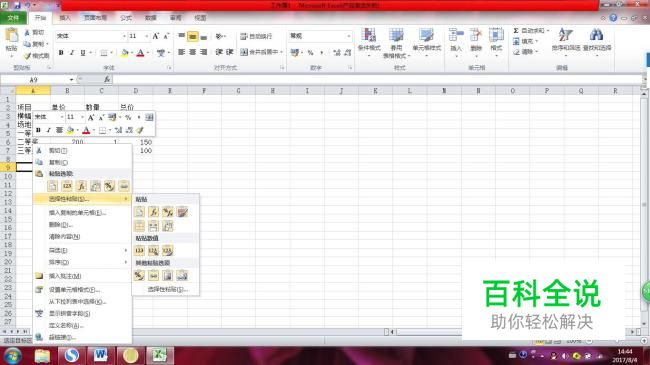
Task: Click the Formulas (fx) icon under 粘贴选项 in the context menu
Action: click(x=81, y=186)
